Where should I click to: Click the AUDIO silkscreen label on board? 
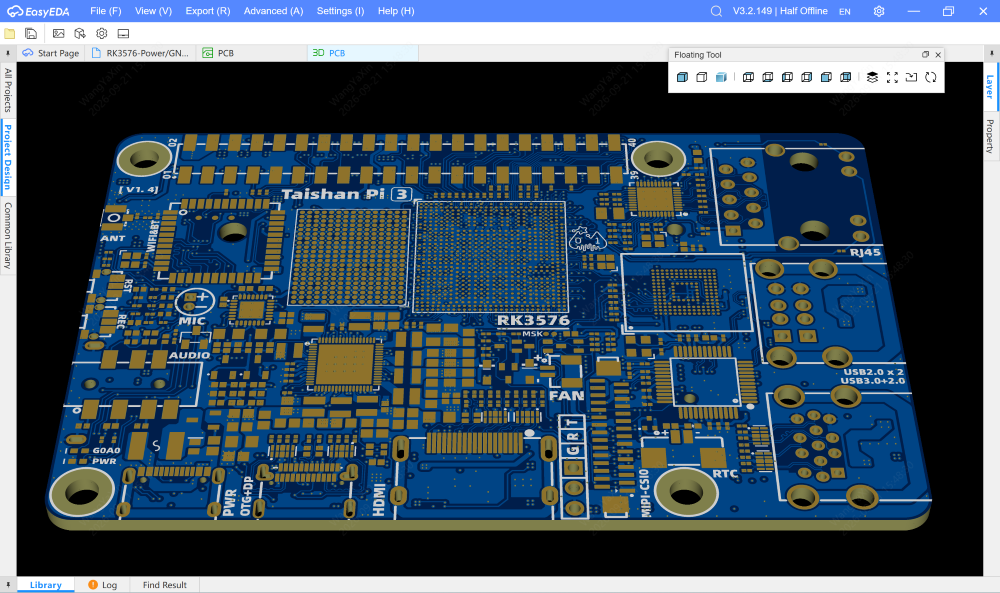(189, 355)
